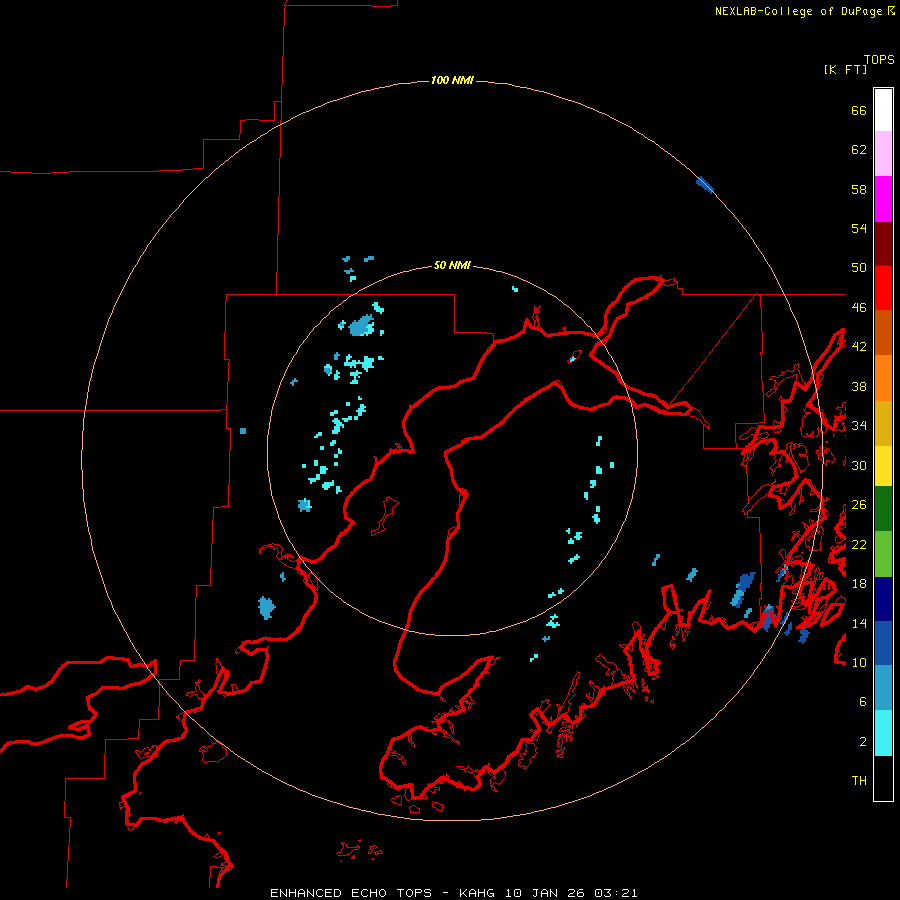Click the NEXLAB-College of DuPage label

point(798,11)
